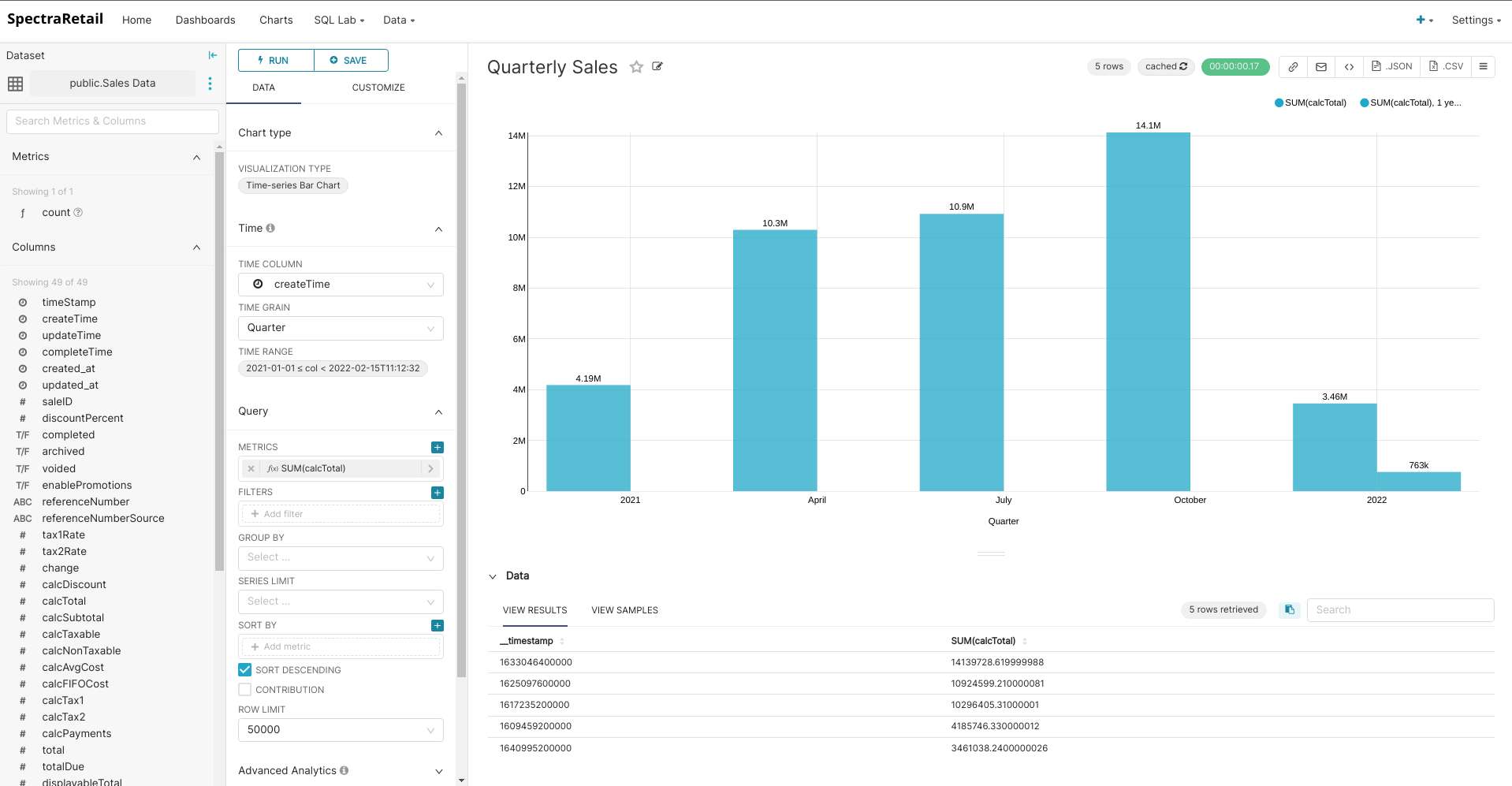Click the Search Metrics & Columns field

coord(112,121)
